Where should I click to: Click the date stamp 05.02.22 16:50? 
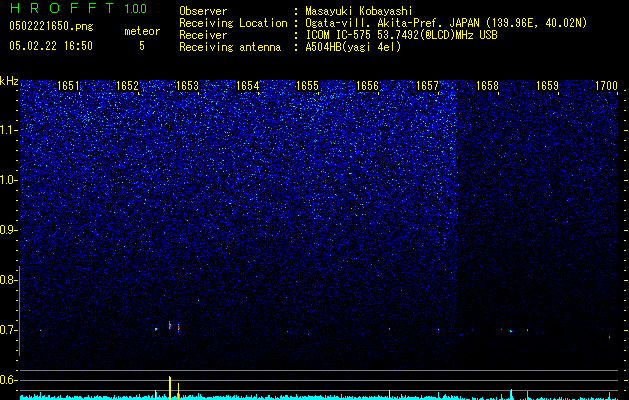[x=51, y=46]
